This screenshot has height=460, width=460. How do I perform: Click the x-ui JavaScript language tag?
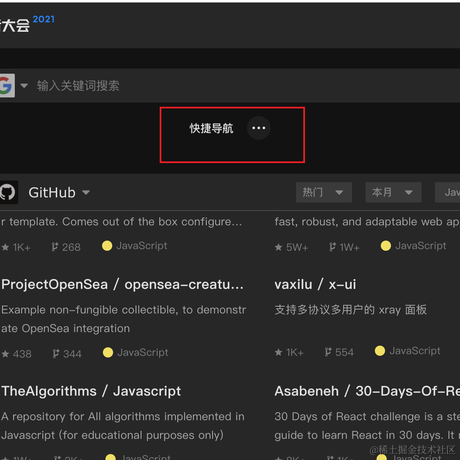tap(408, 351)
